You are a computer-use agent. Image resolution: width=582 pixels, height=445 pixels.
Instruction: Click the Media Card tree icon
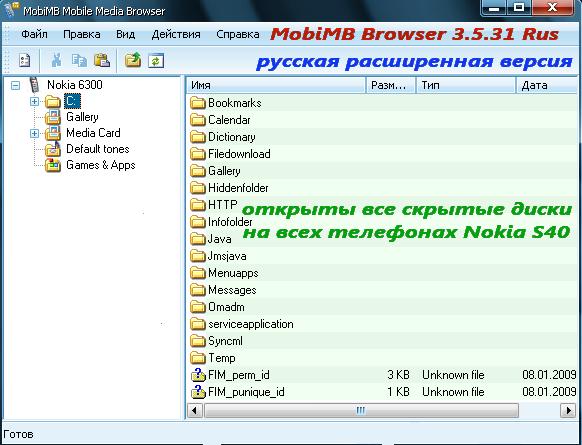[x=53, y=133]
